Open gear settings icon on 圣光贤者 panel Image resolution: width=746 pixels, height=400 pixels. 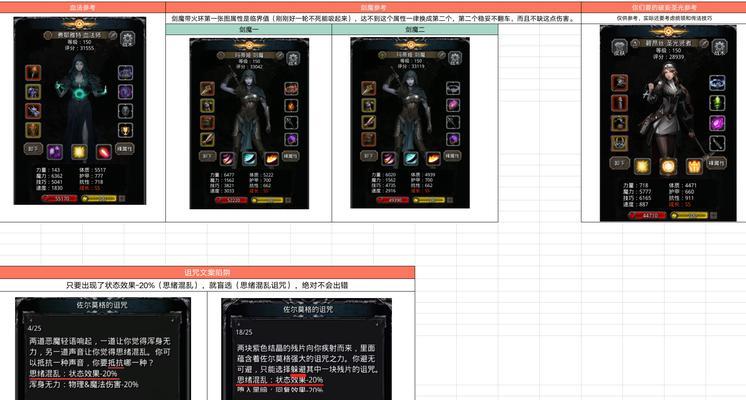point(719,47)
